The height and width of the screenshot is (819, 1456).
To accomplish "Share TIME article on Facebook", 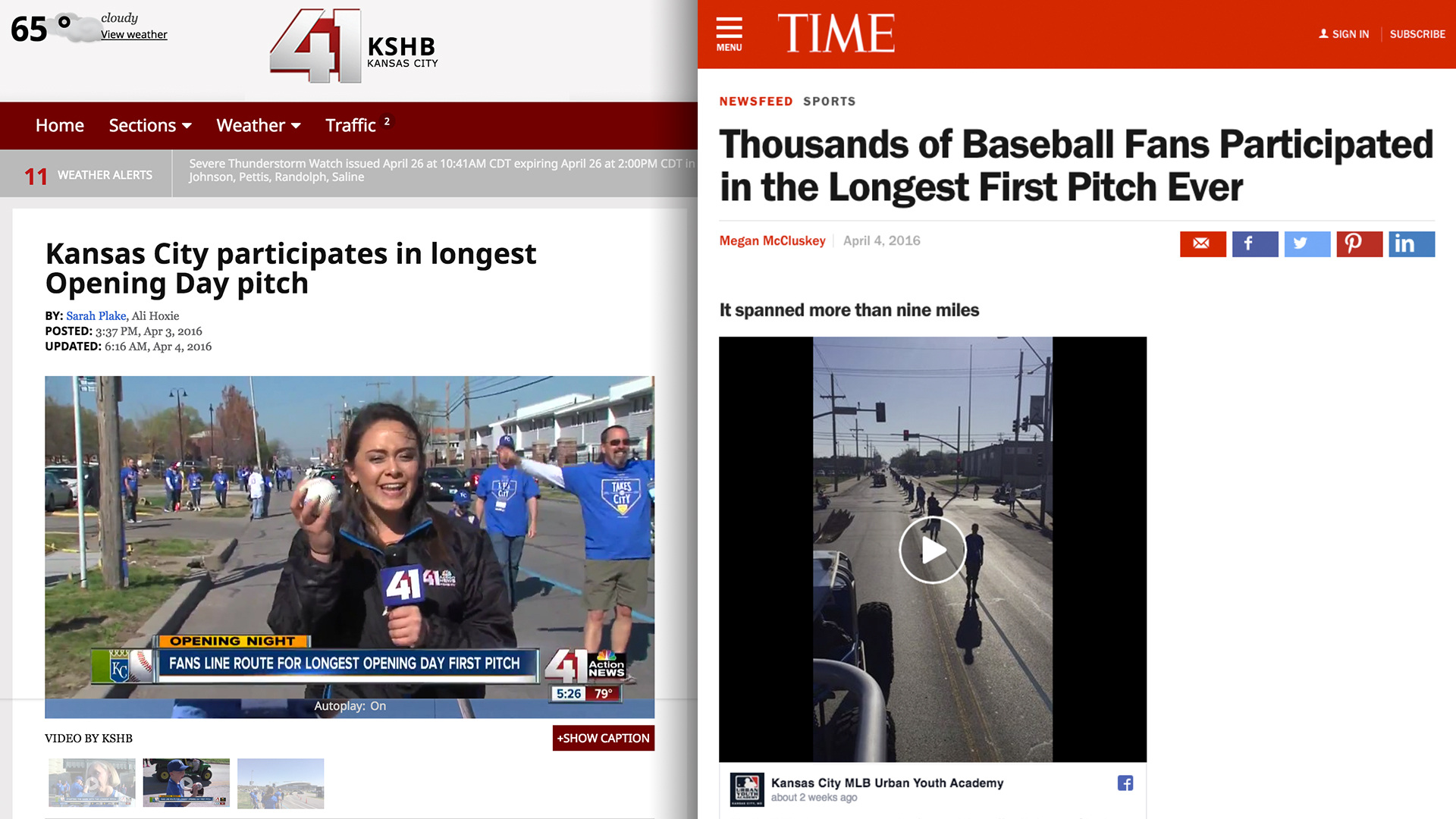I will pos(1255,244).
